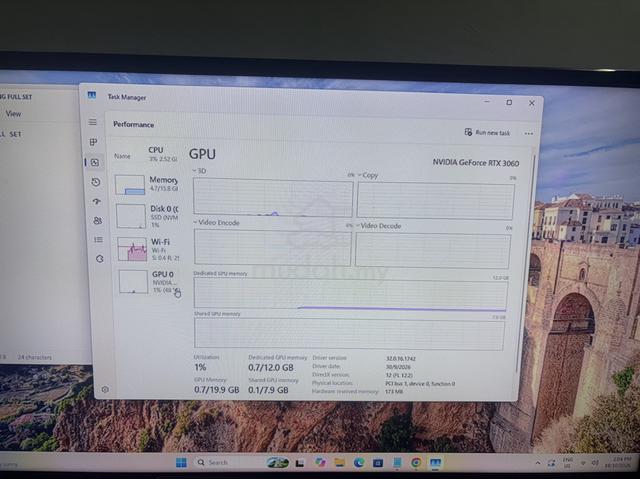Open the taskbar clock and date
Viewport: 640px width, 479px height.
click(x=619, y=462)
